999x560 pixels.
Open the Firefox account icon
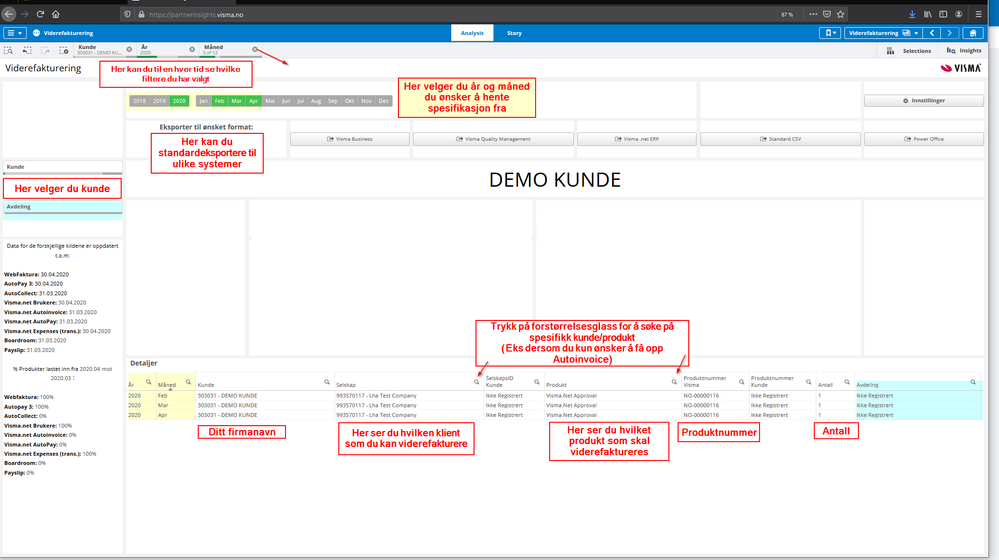click(x=959, y=14)
